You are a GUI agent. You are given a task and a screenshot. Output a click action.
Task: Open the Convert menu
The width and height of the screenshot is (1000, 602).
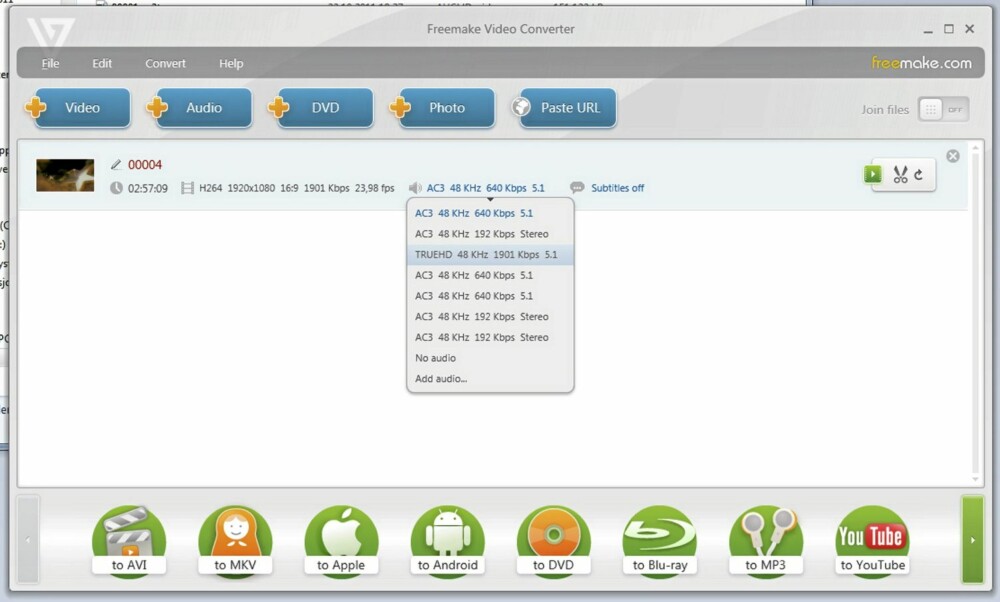pyautogui.click(x=165, y=64)
